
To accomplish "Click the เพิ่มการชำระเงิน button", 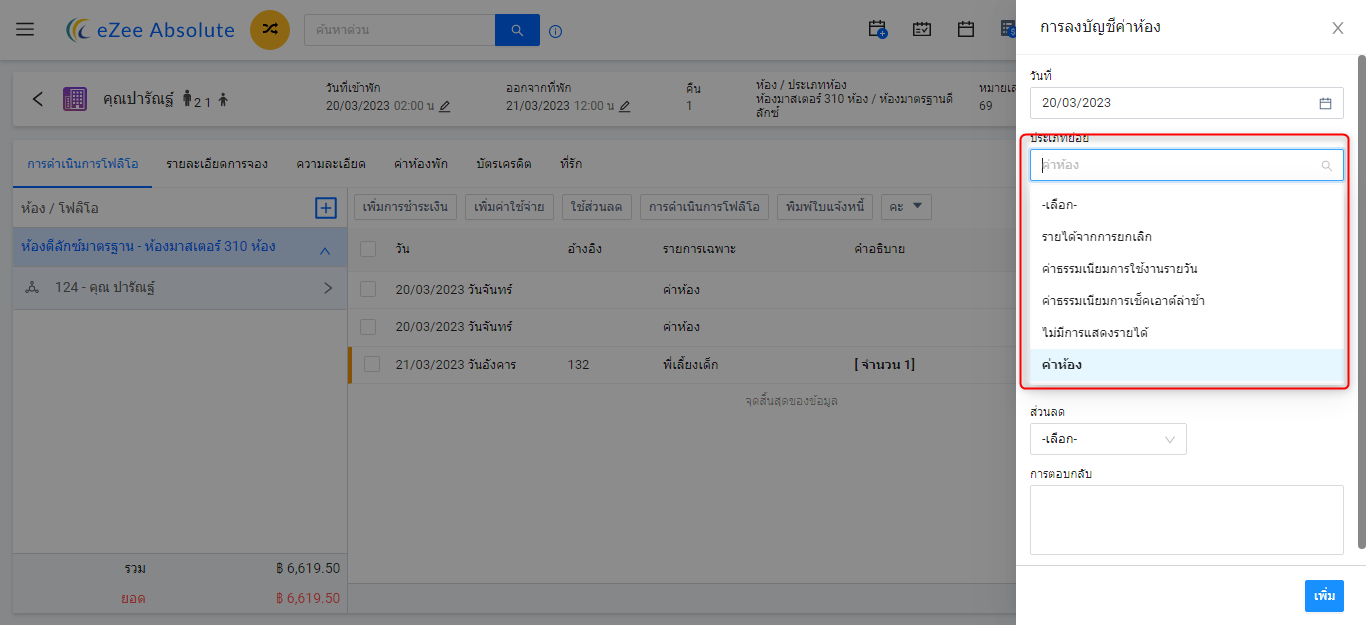I will click(x=406, y=207).
